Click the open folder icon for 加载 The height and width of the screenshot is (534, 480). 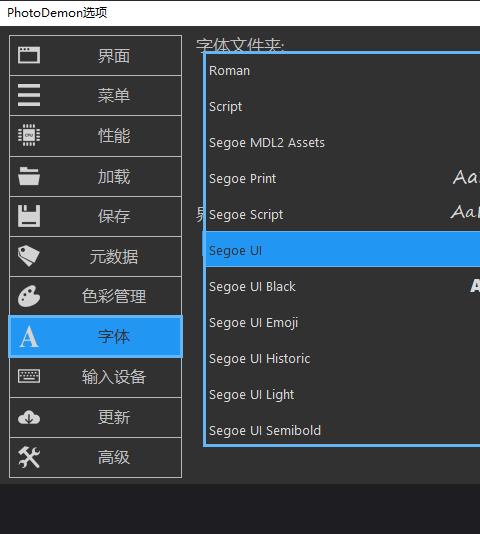(29, 176)
